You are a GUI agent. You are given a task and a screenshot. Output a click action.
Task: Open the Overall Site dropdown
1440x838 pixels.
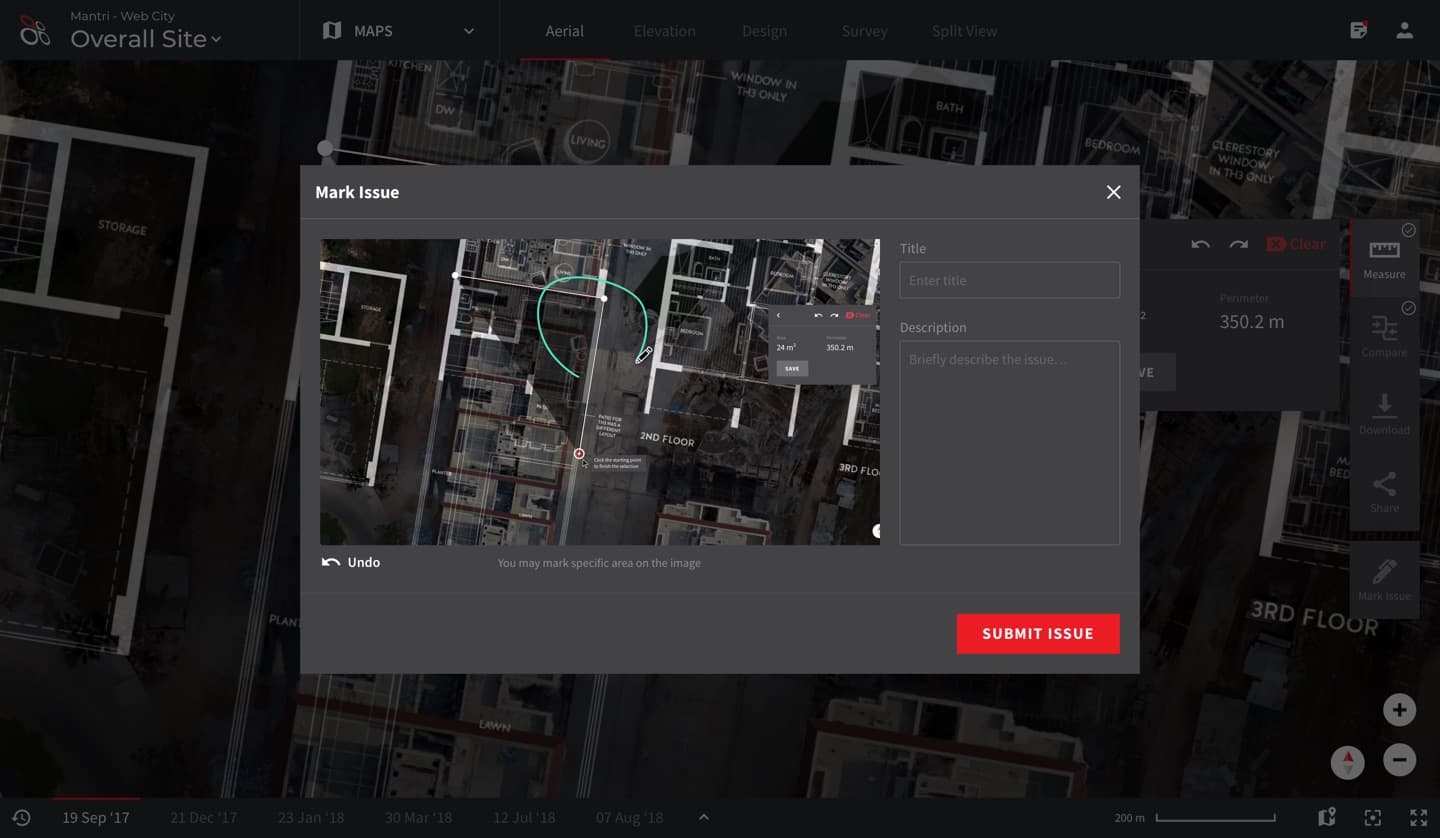(146, 39)
